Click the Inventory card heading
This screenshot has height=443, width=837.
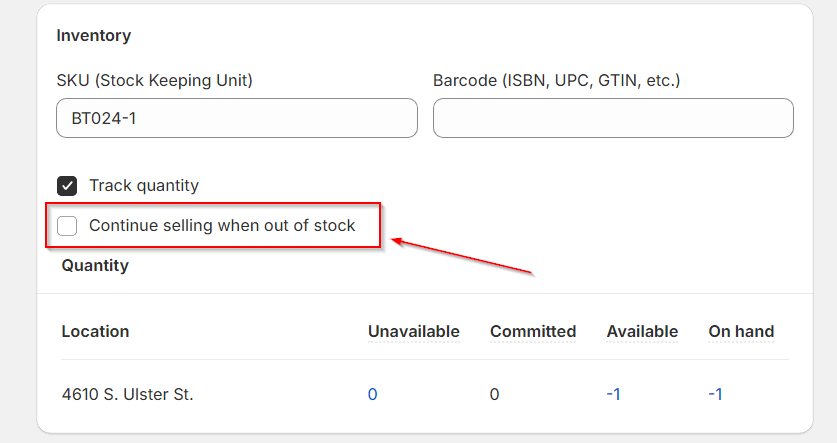click(94, 35)
